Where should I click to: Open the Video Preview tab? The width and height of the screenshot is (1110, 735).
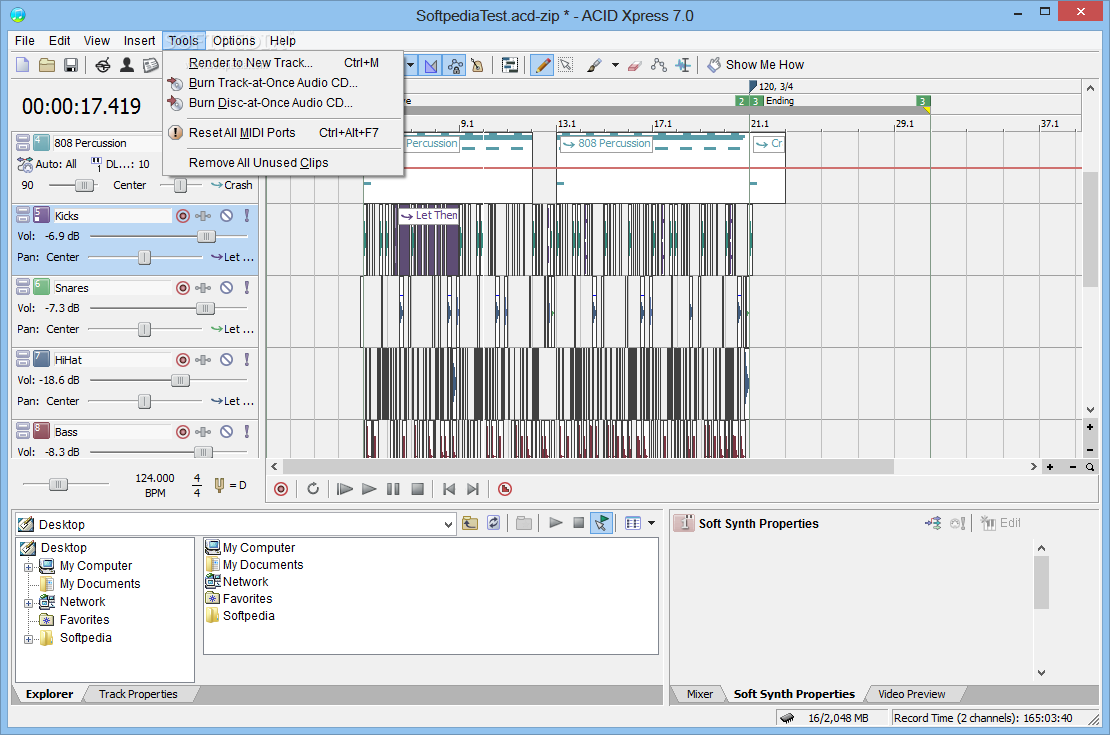[911, 694]
